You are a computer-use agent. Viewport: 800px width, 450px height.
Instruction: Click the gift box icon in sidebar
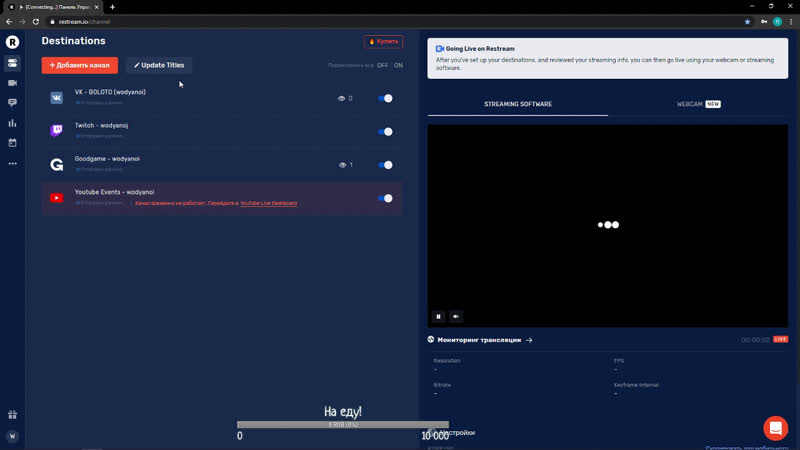(12, 414)
